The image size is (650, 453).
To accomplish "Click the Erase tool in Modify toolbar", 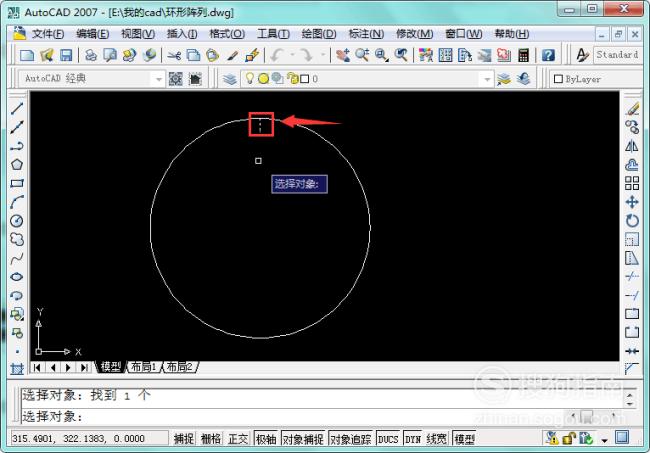I will [632, 109].
